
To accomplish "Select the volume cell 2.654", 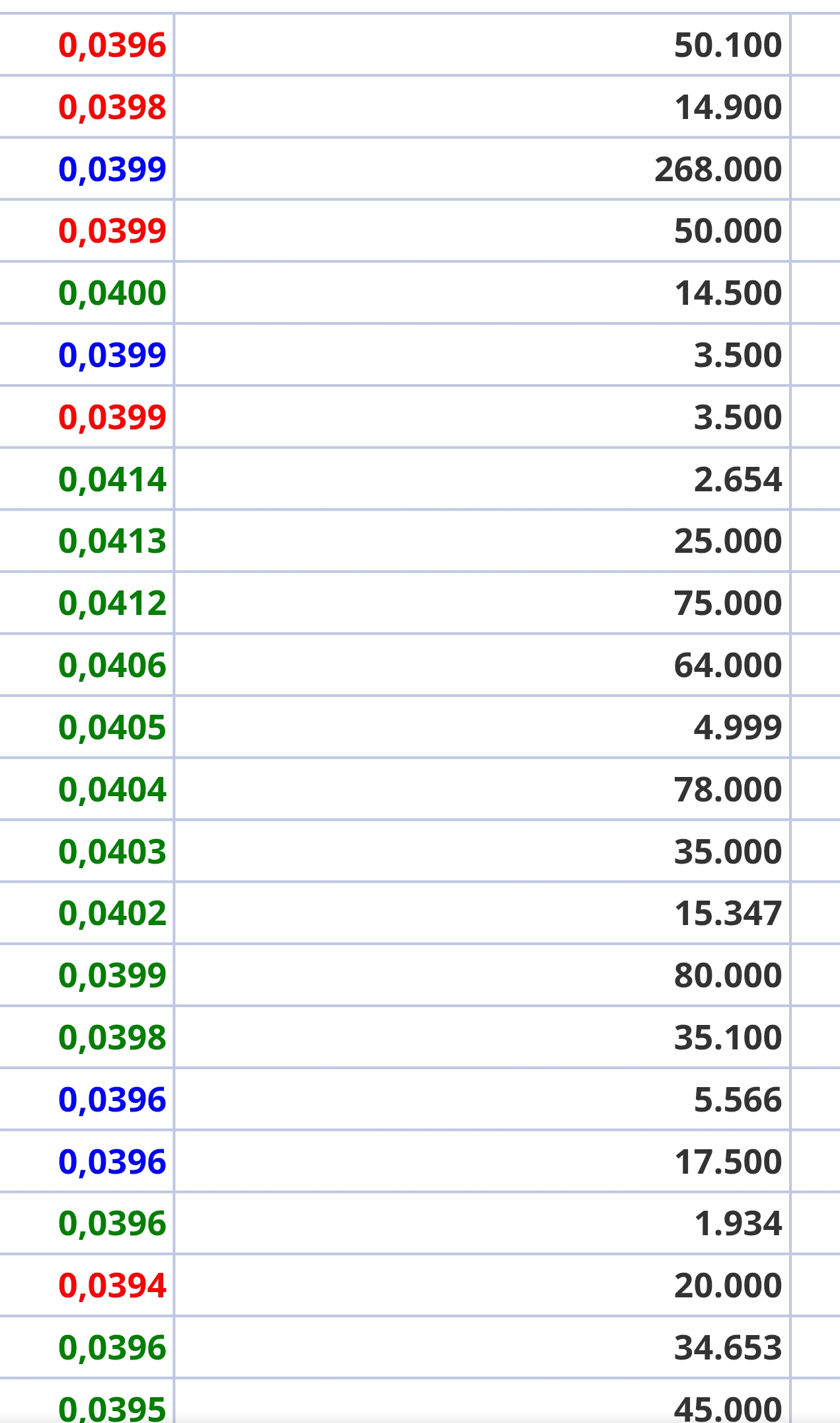I will coord(738,479).
